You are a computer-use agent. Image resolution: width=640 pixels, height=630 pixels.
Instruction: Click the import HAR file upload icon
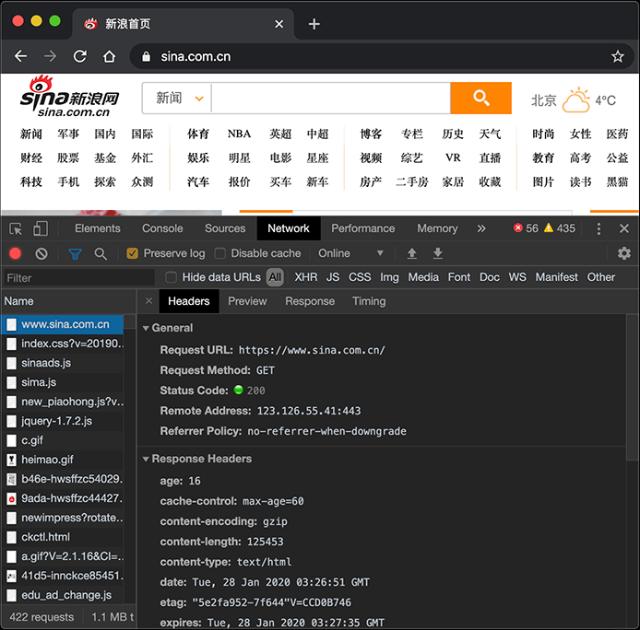411,254
